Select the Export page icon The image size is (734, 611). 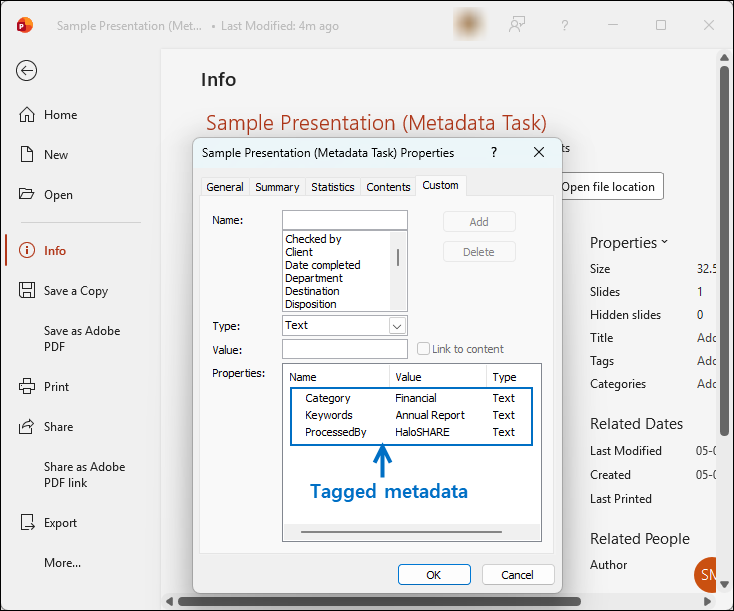pyautogui.click(x=27, y=523)
